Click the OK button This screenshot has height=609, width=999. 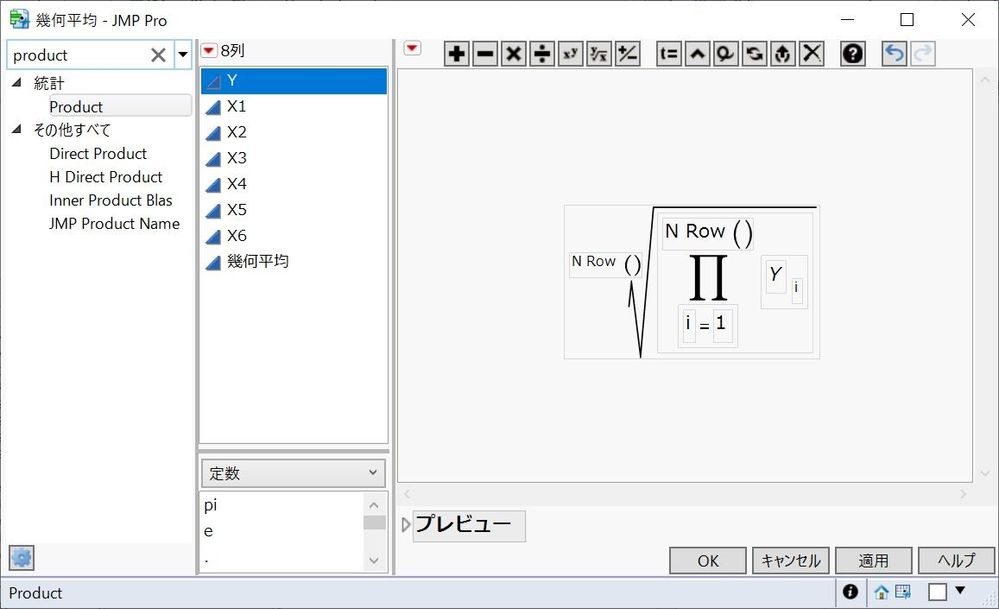(x=708, y=561)
